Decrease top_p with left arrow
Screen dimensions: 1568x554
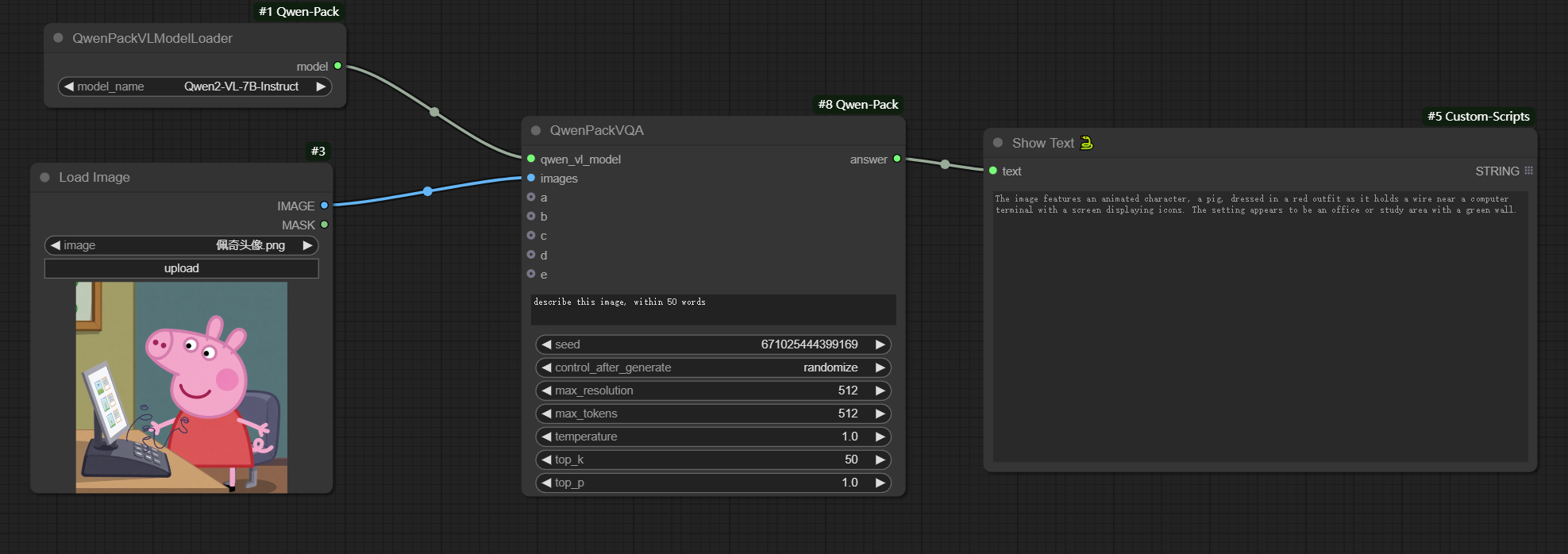pyautogui.click(x=546, y=483)
